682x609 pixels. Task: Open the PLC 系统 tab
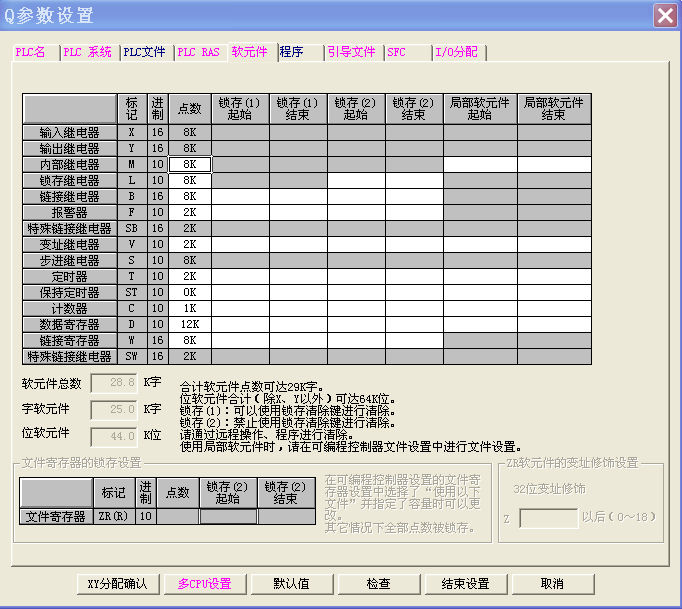[x=88, y=52]
